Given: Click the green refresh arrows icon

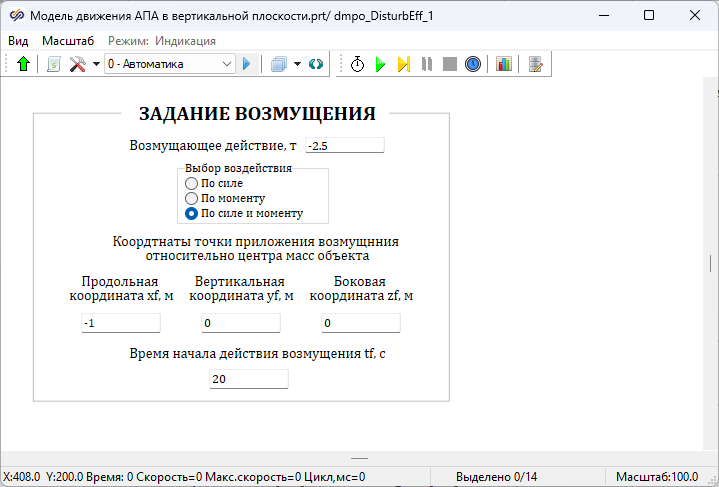Looking at the screenshot, I should tap(316, 64).
